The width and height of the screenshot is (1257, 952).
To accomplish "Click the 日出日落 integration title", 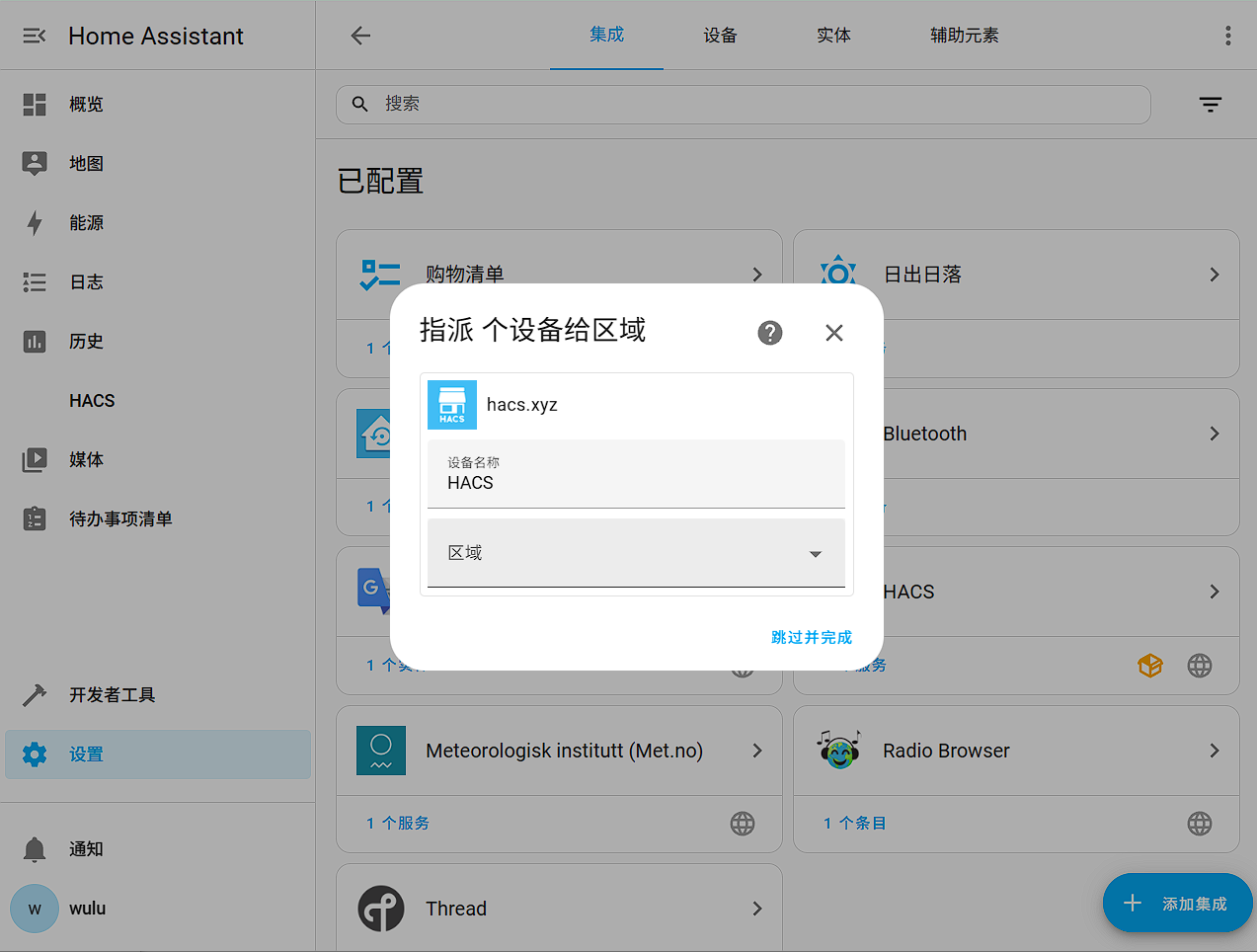I will coord(922,275).
